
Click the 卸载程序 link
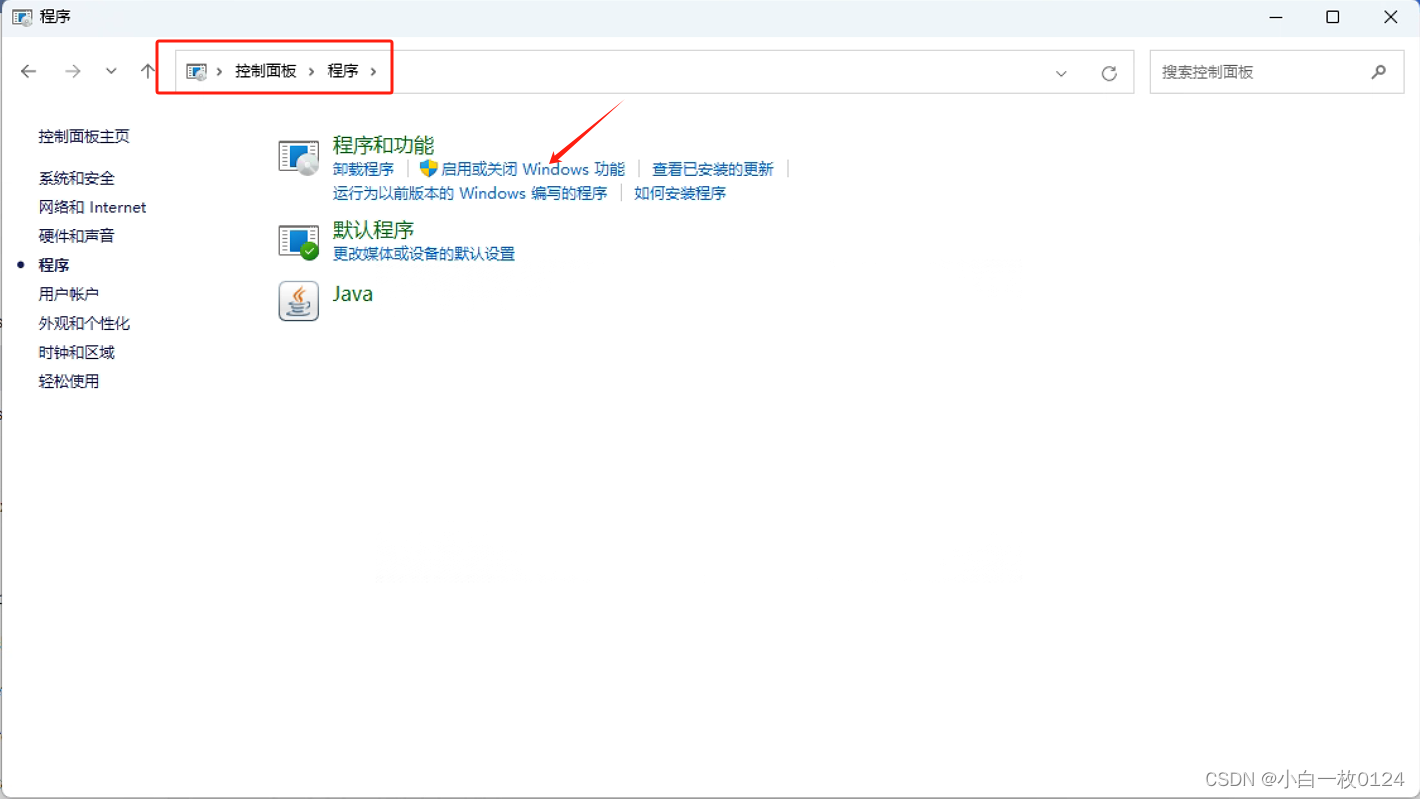pos(363,169)
